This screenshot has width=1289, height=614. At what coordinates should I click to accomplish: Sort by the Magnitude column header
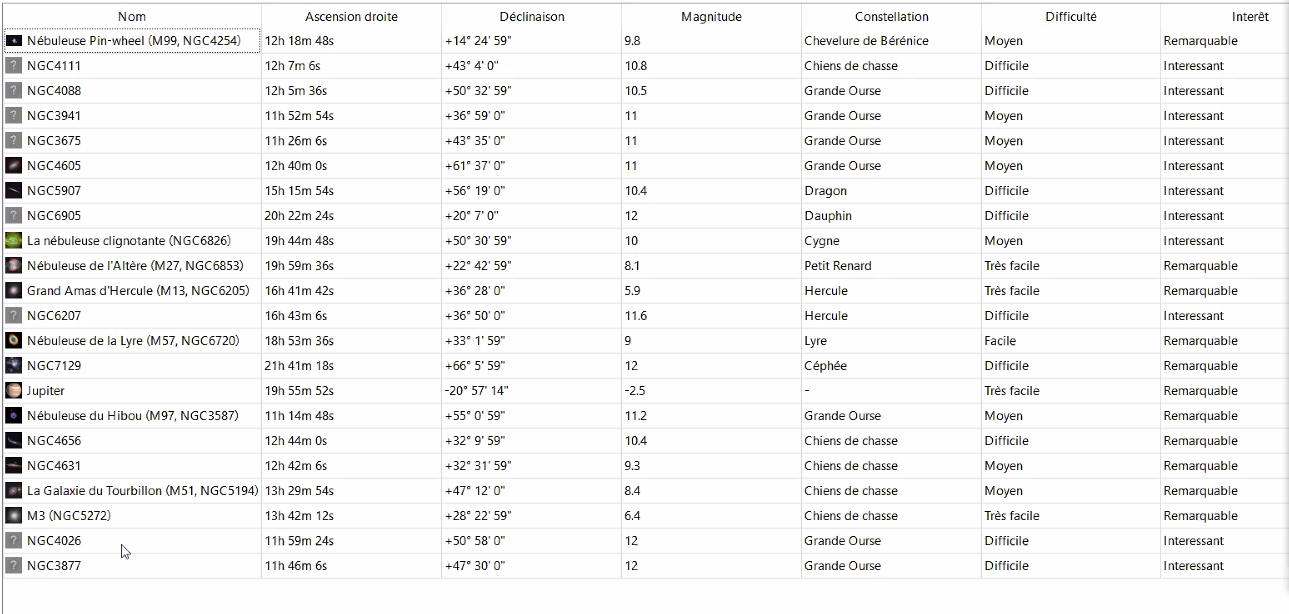[x=711, y=17]
